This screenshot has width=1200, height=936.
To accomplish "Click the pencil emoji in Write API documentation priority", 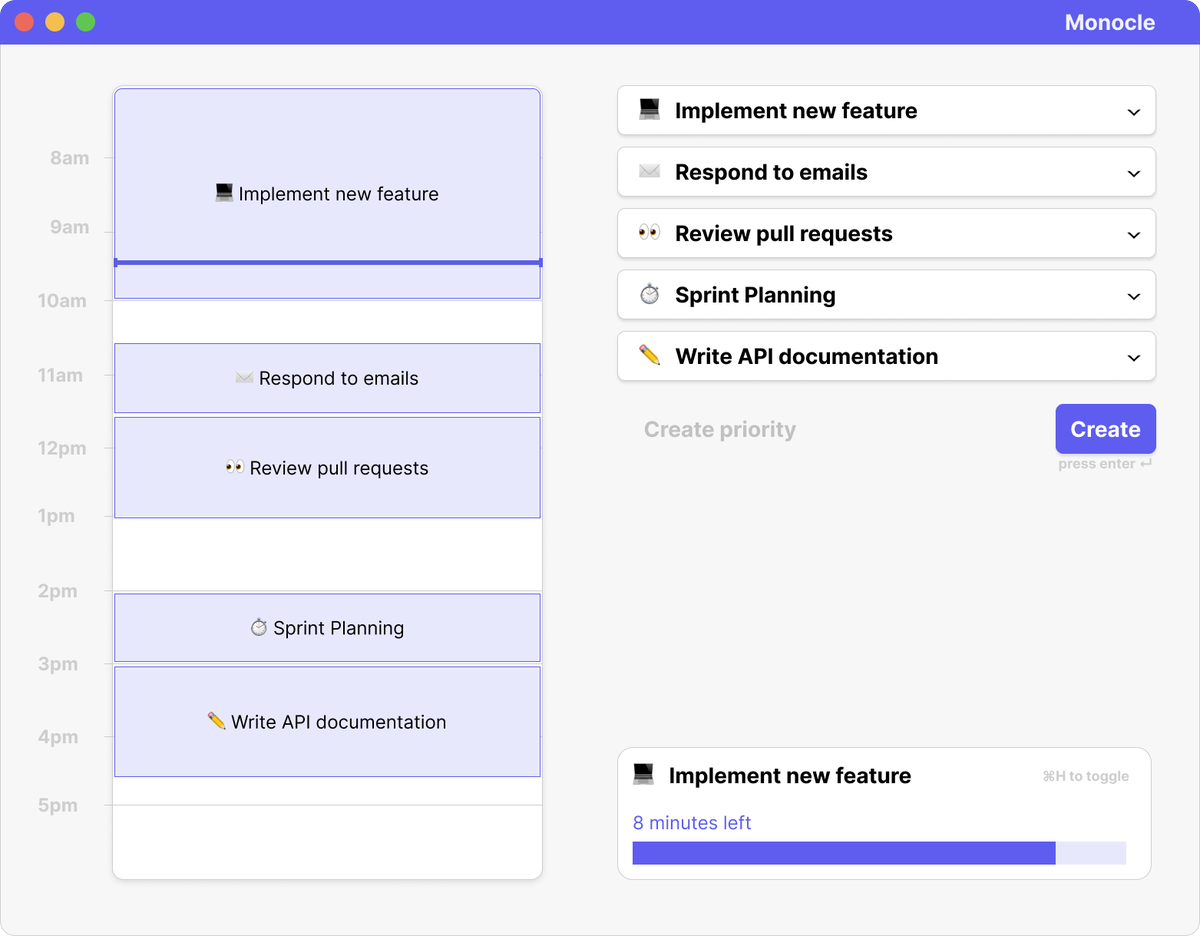I will tap(649, 356).
